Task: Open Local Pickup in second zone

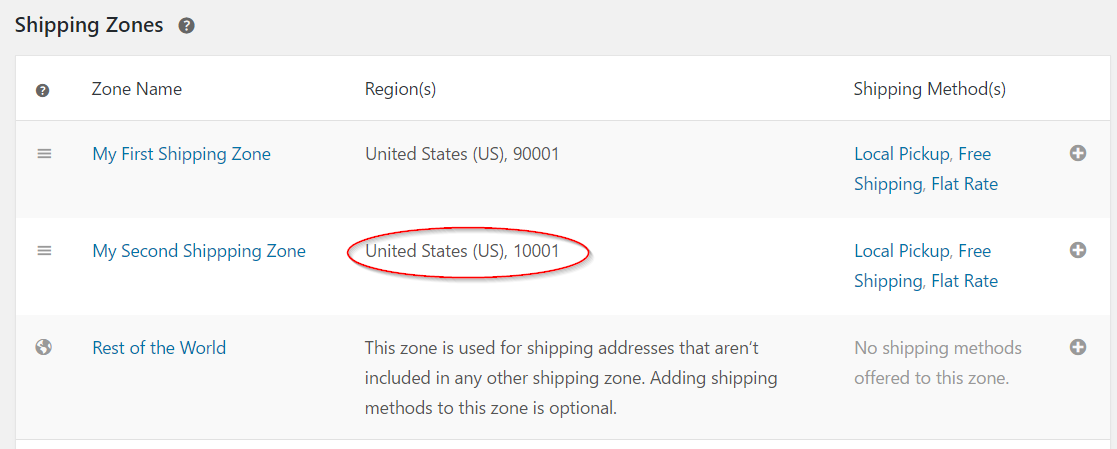Action: tap(901, 251)
